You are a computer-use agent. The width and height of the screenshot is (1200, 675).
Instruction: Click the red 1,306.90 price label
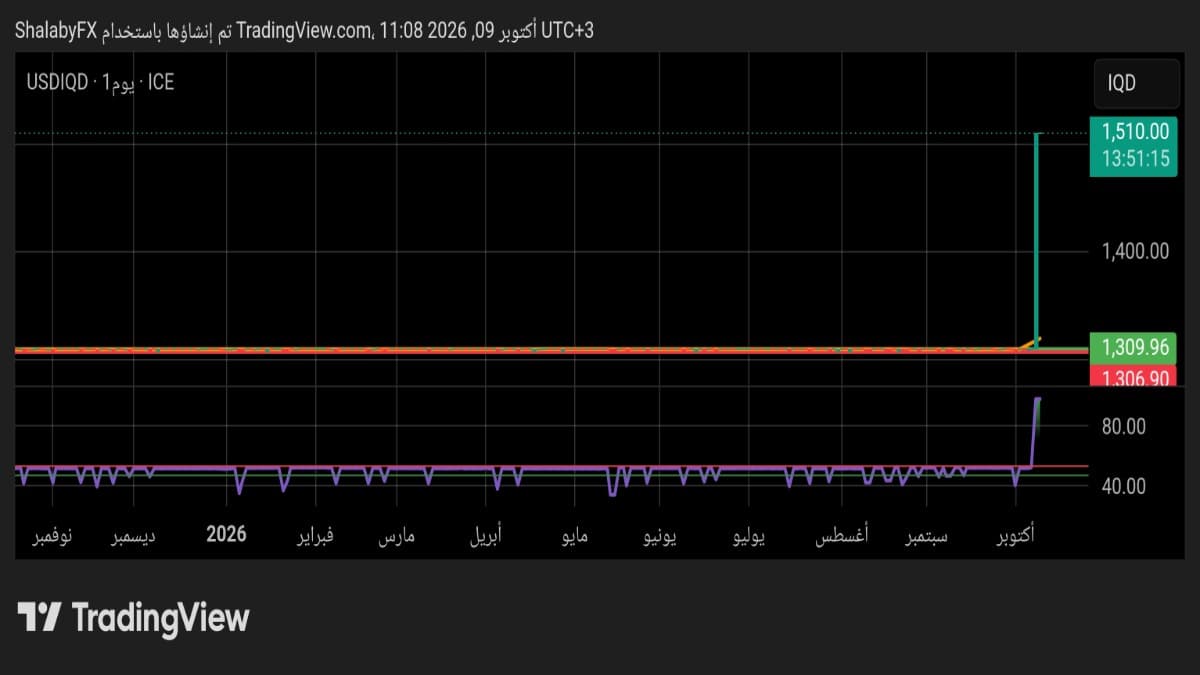click(1135, 377)
